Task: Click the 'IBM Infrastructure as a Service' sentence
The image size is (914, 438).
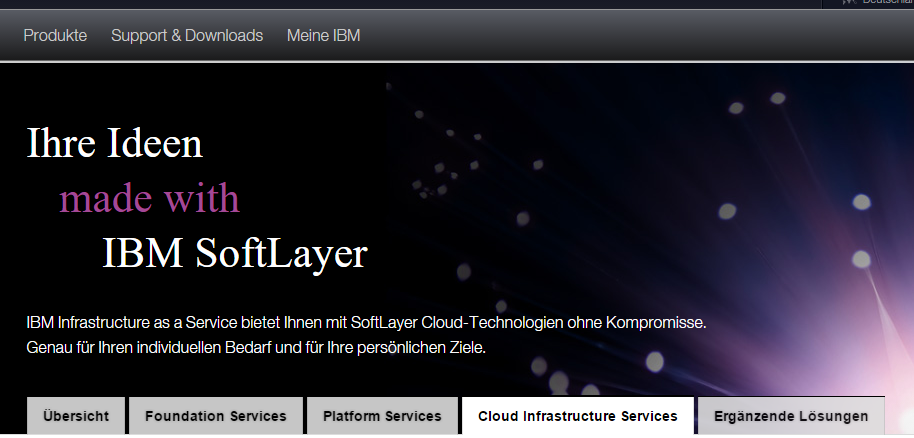Action: 367,323
